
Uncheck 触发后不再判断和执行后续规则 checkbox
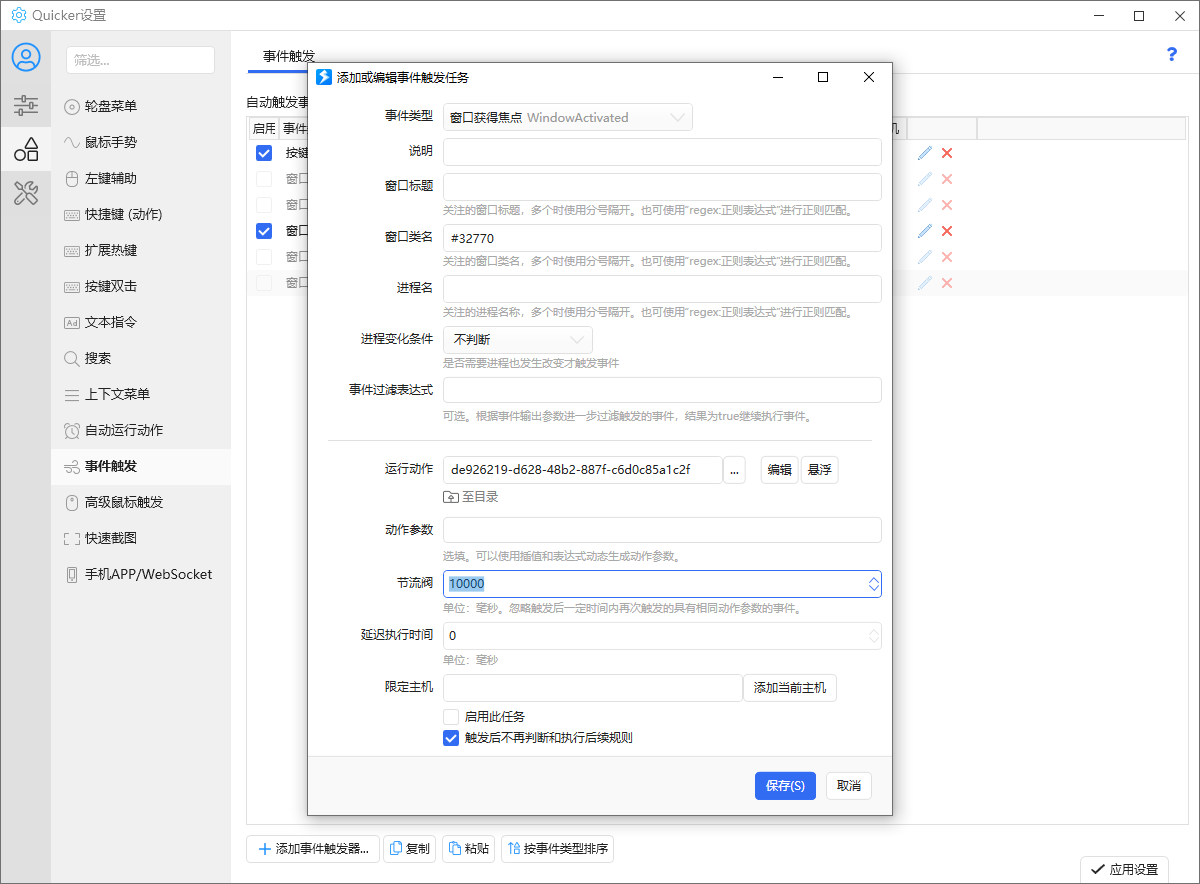pos(451,738)
